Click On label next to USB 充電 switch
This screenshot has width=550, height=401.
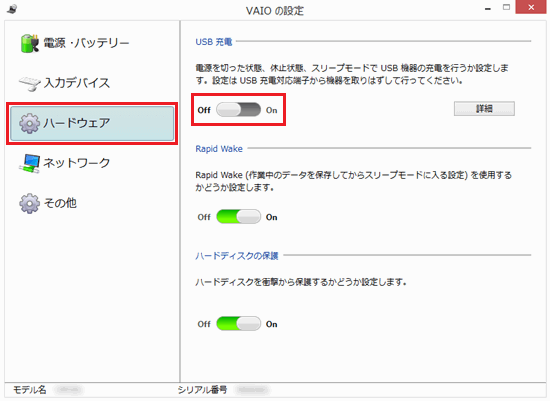pos(271,110)
